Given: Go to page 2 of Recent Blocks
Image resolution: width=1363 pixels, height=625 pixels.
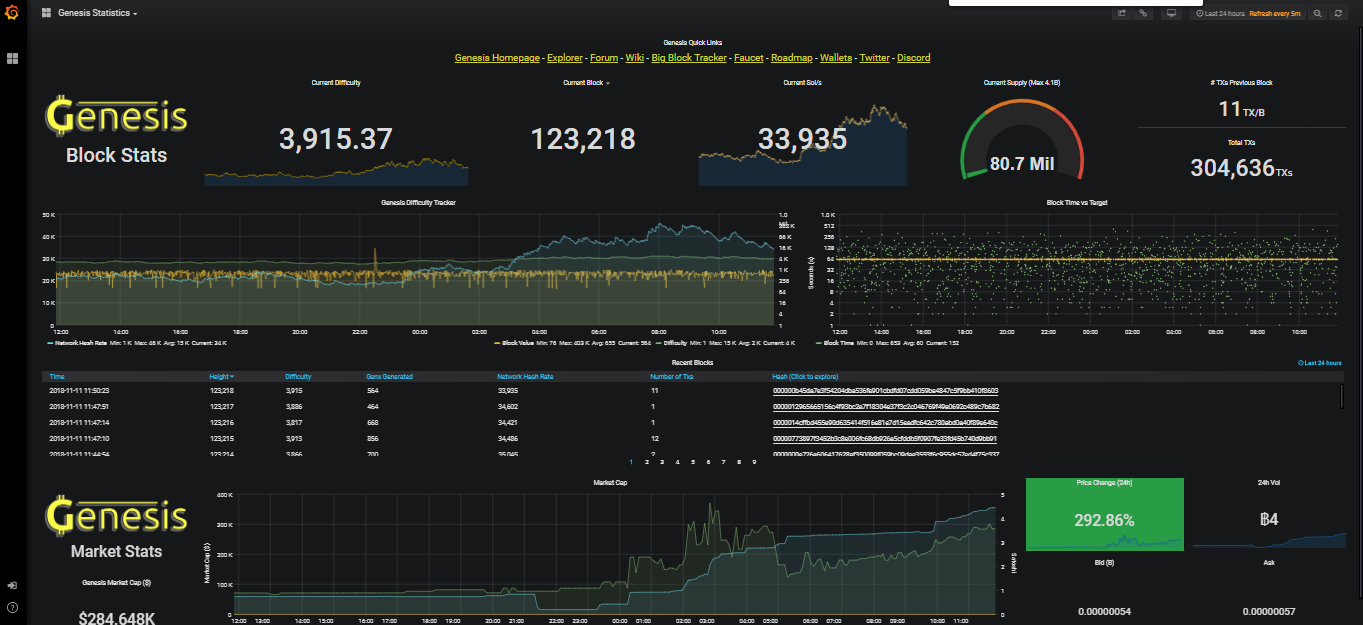Looking at the screenshot, I should (647, 463).
